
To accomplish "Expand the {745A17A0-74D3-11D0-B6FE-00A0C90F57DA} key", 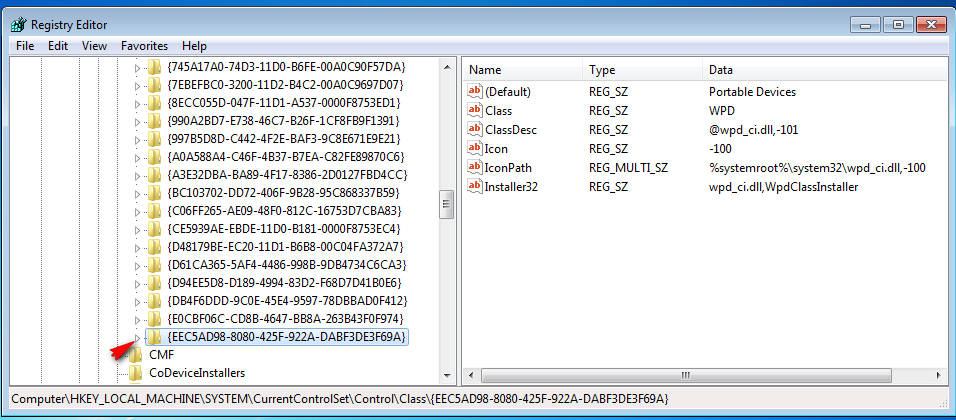I will pyautogui.click(x=137, y=66).
